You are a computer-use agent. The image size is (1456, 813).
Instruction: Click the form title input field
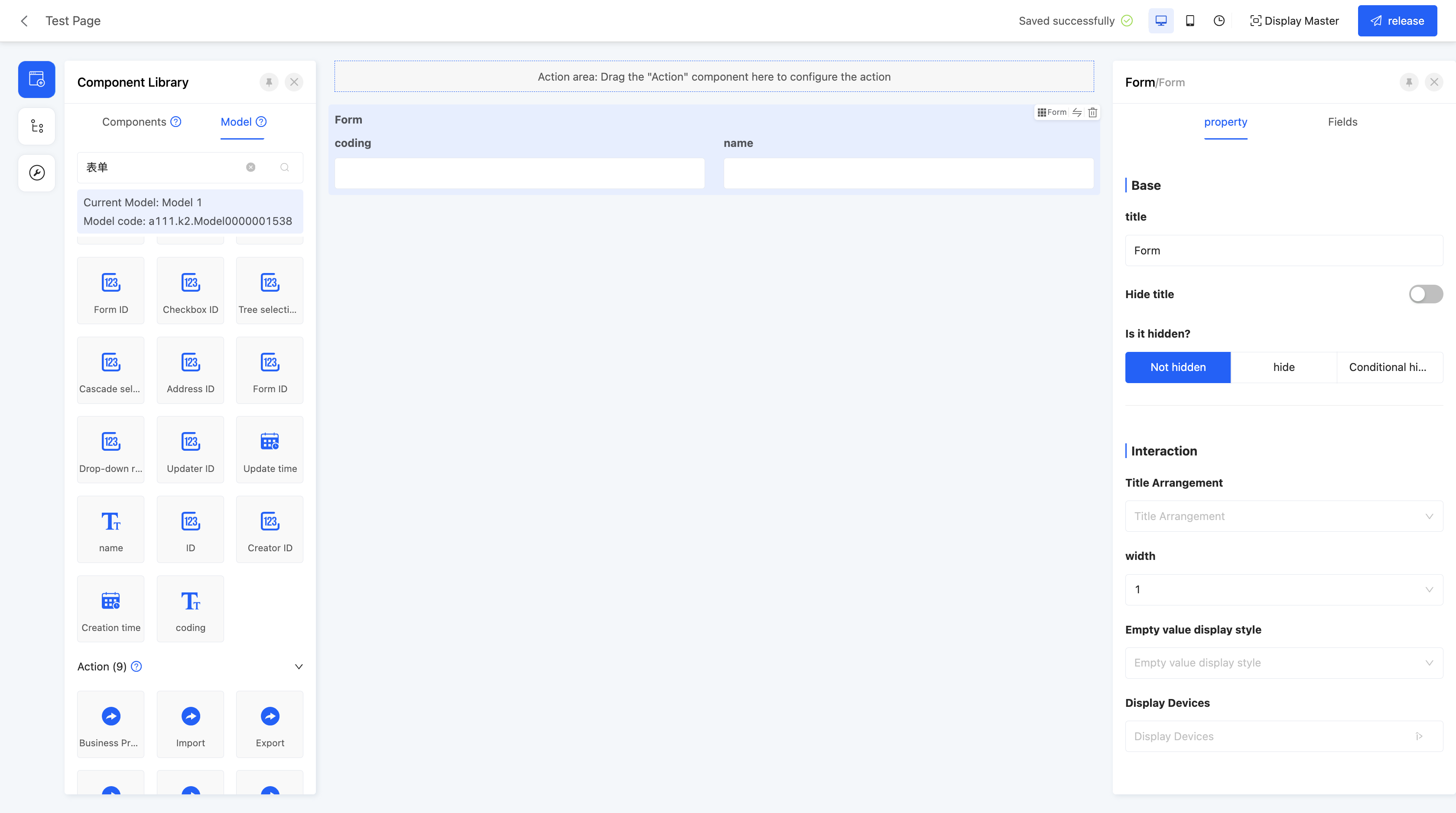click(1284, 250)
